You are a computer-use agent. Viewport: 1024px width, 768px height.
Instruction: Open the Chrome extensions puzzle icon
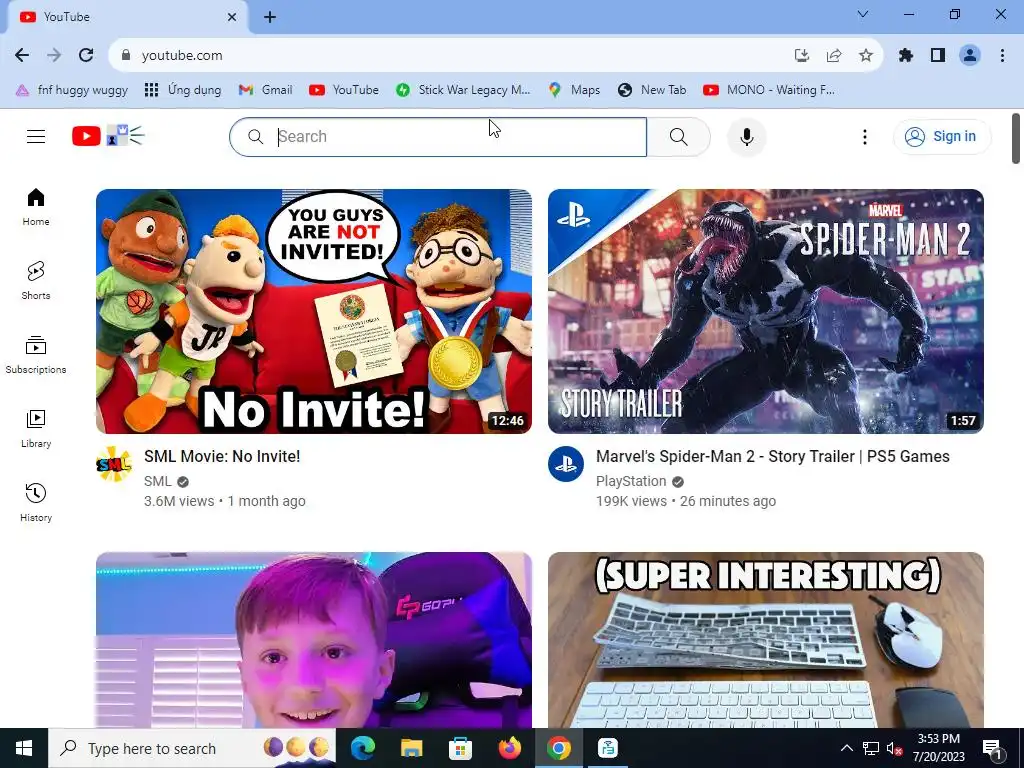pyautogui.click(x=906, y=56)
